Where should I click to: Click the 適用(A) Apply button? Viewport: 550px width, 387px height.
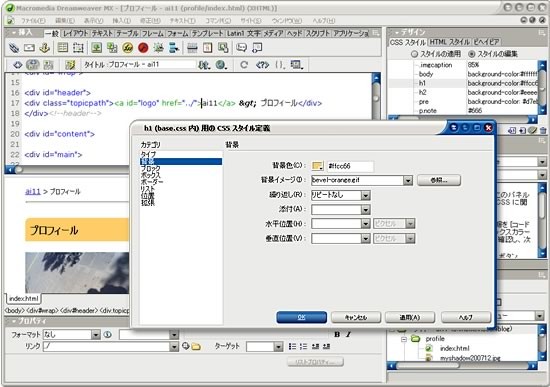410,317
